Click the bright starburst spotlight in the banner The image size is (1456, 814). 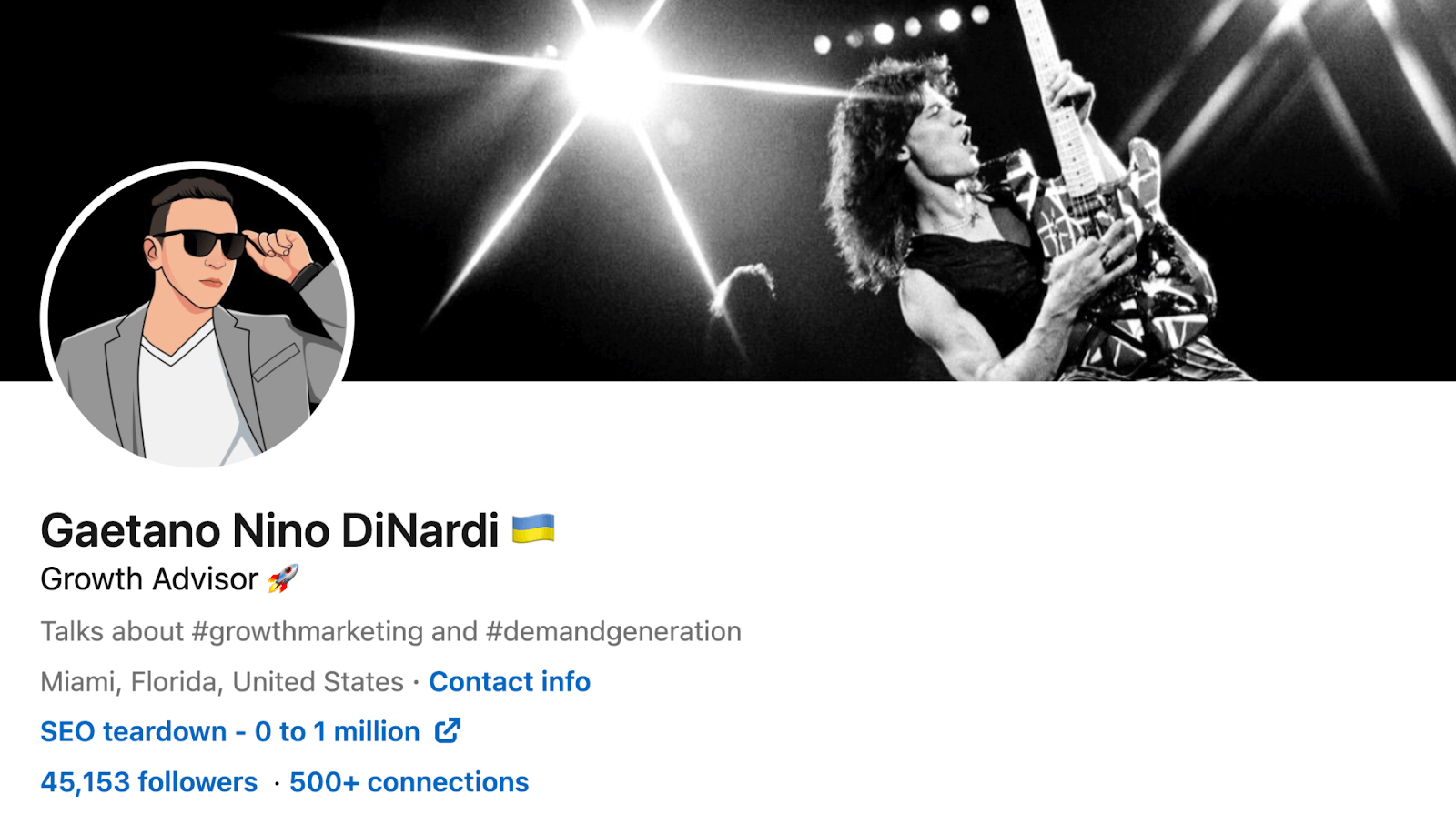[612, 71]
